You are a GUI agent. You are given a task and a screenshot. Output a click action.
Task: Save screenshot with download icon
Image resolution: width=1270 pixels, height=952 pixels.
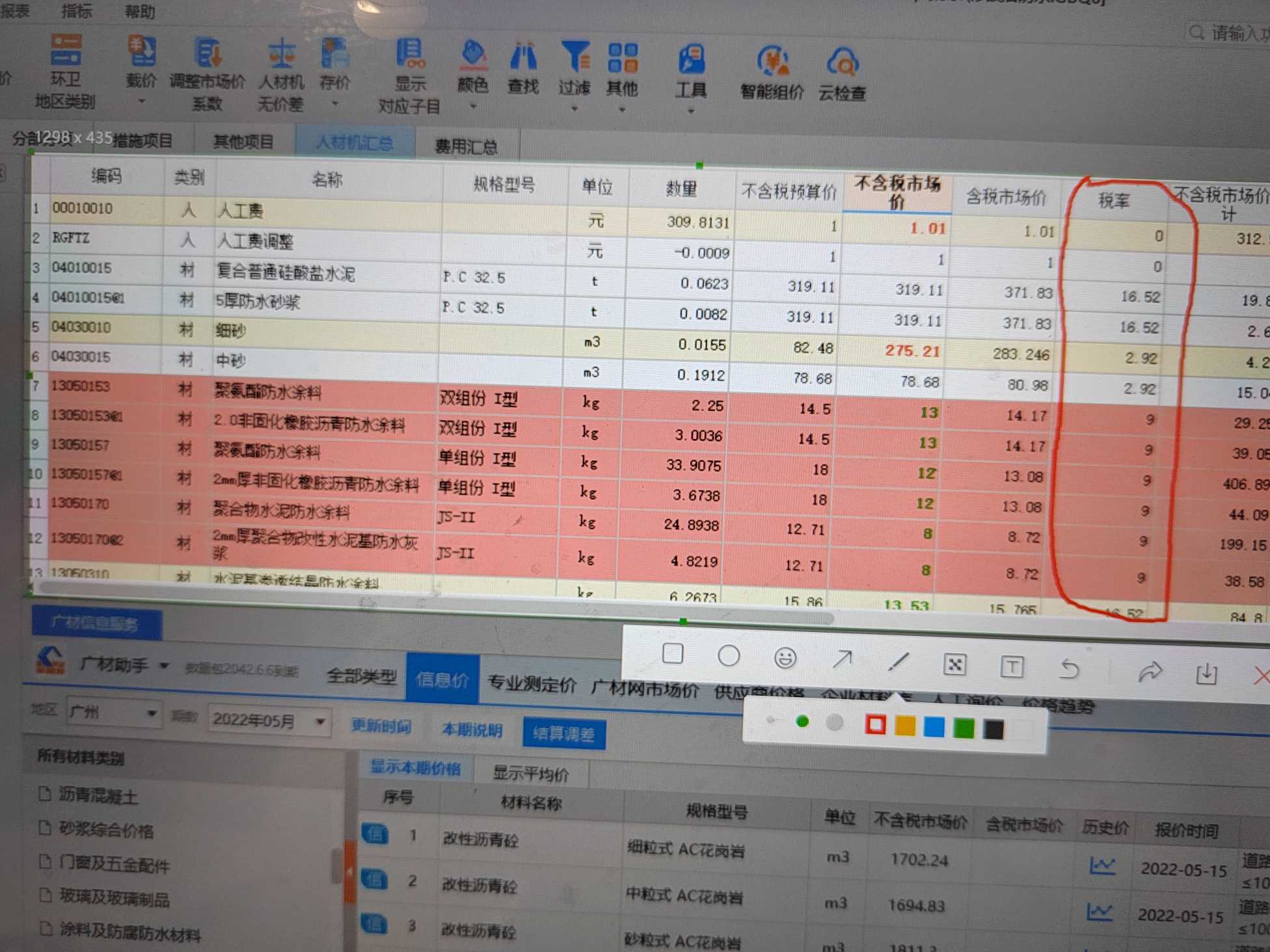[x=1206, y=674]
